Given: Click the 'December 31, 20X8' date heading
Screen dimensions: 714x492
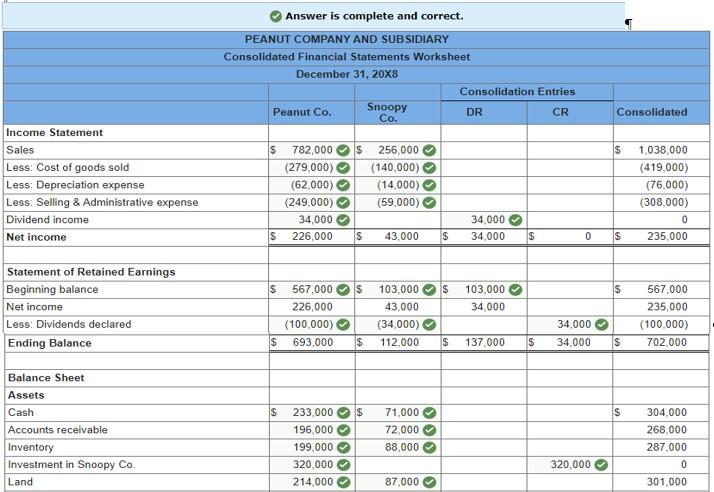Looking at the screenshot, I should [347, 74].
